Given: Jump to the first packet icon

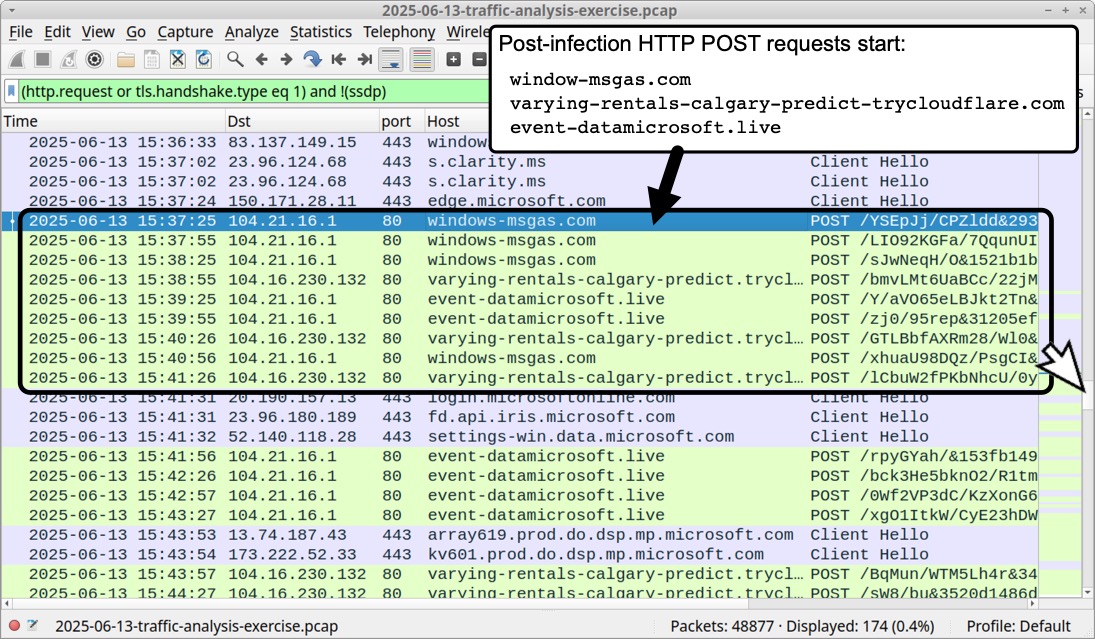Looking at the screenshot, I should click(339, 59).
